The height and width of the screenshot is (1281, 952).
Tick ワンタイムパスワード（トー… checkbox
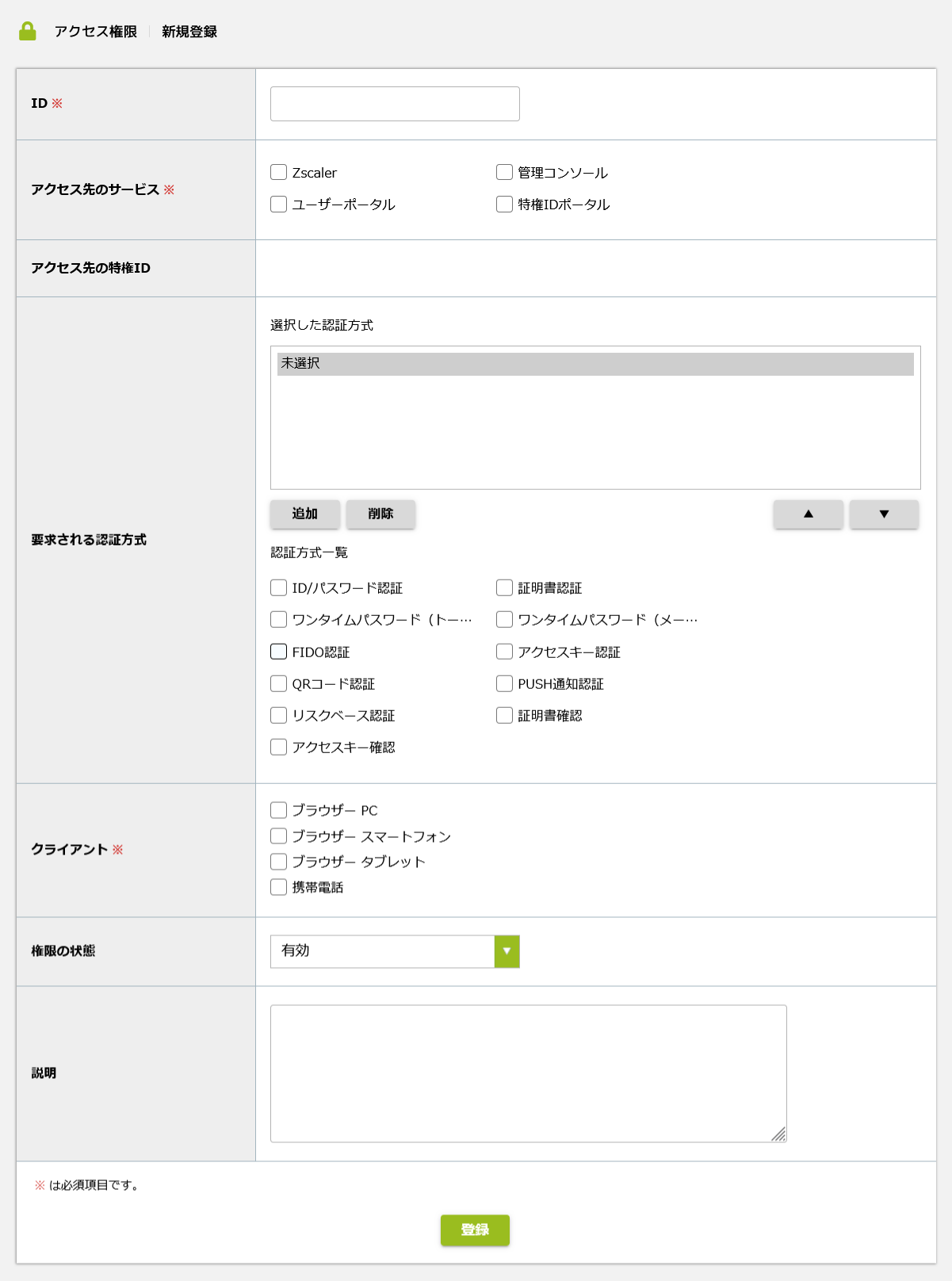pos(278,619)
